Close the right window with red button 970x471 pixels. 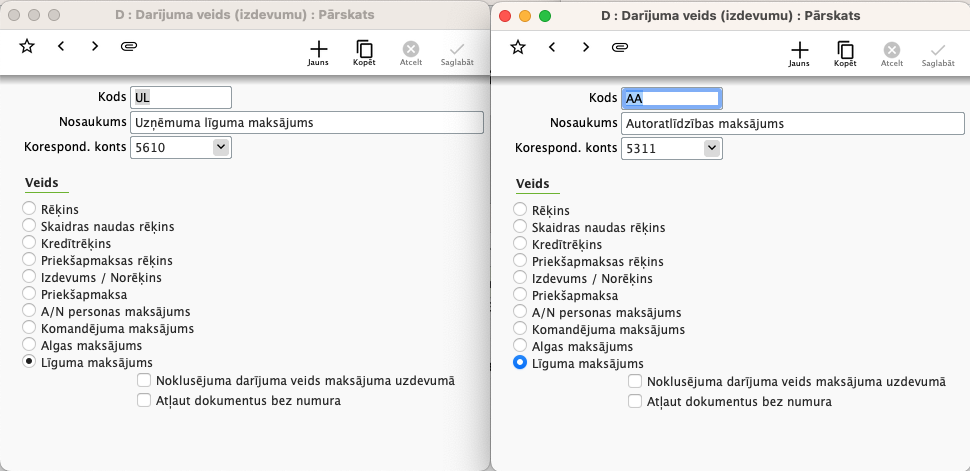pyautogui.click(x=505, y=15)
